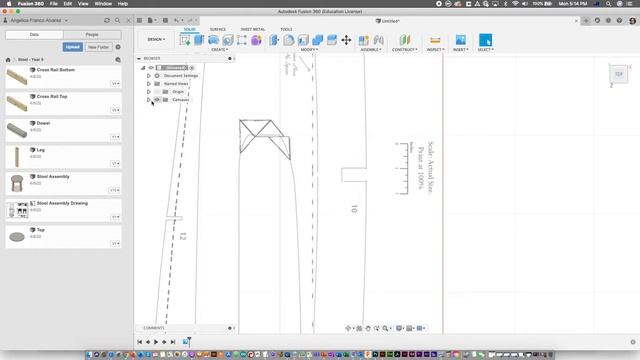Screen dimensions: 640x360
Task: Search in the data panel
Action: tap(118, 20)
